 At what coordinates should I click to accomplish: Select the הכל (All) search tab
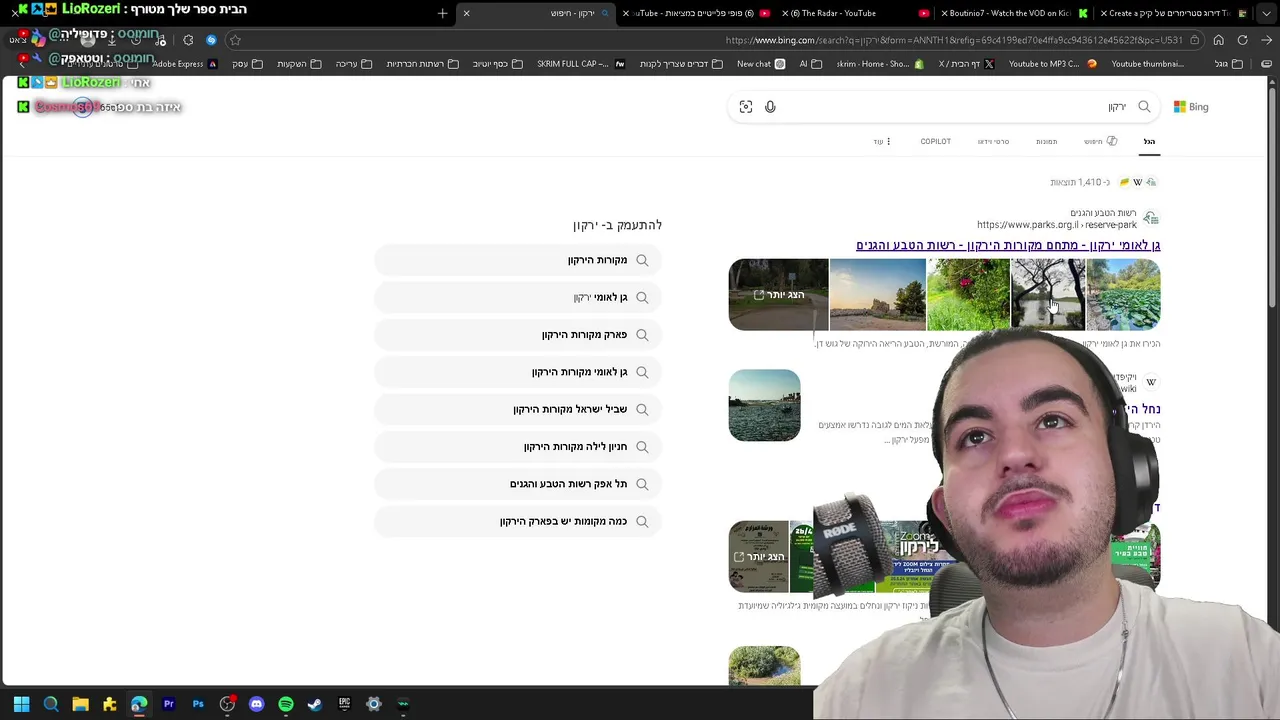pos(1149,141)
